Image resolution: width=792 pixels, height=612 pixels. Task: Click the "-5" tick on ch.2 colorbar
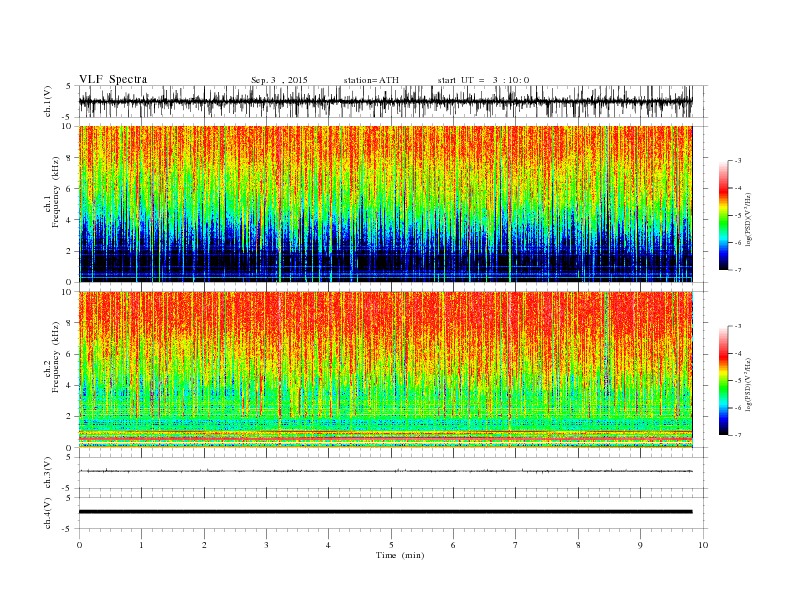click(738, 381)
